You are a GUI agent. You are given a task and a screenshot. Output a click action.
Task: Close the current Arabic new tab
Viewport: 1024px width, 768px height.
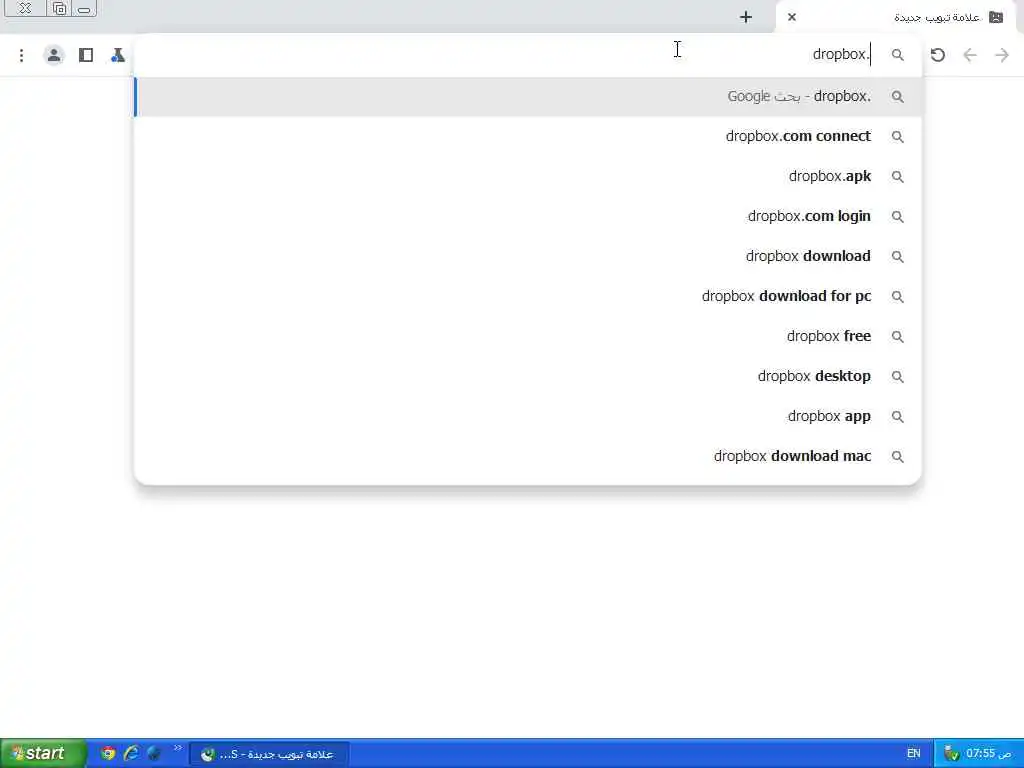click(792, 17)
